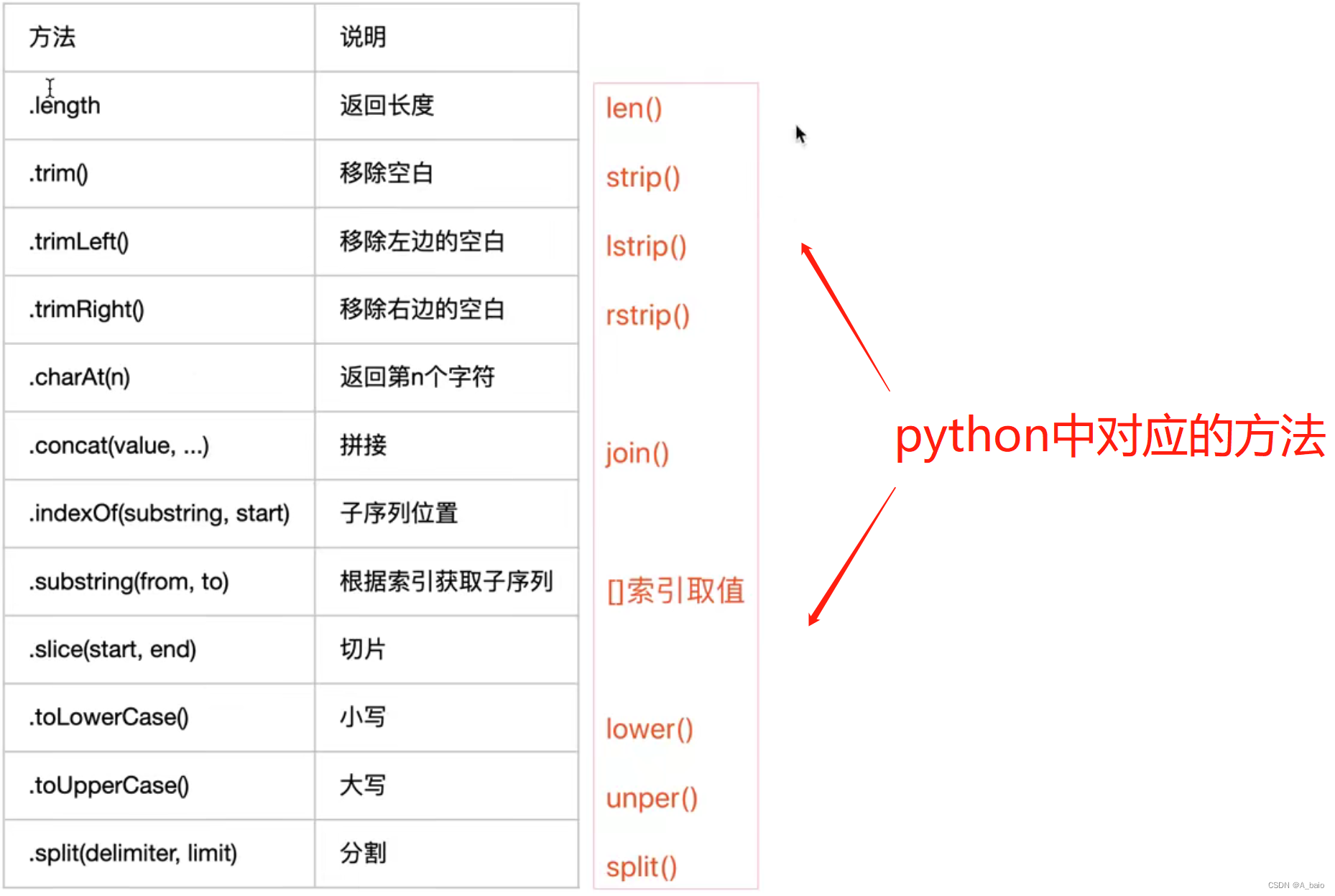Viewport: 1335px width, 896px height.
Task: Click the unper() Python equivalent
Action: point(652,799)
